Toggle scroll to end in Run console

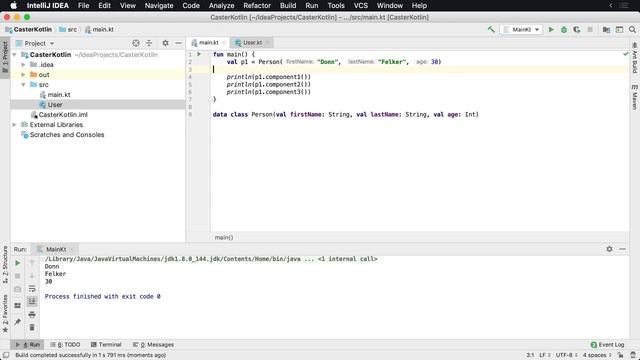coord(32,302)
